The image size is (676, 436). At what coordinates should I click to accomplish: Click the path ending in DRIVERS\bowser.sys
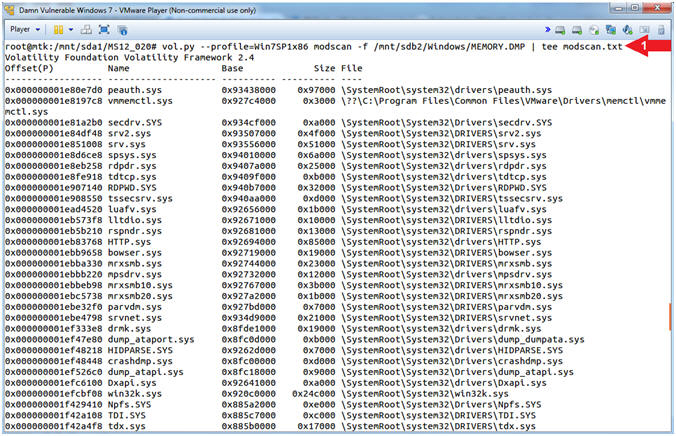pos(446,253)
